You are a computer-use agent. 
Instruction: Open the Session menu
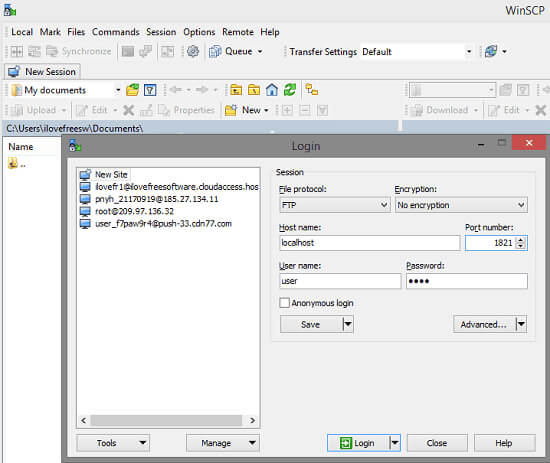coord(161,32)
